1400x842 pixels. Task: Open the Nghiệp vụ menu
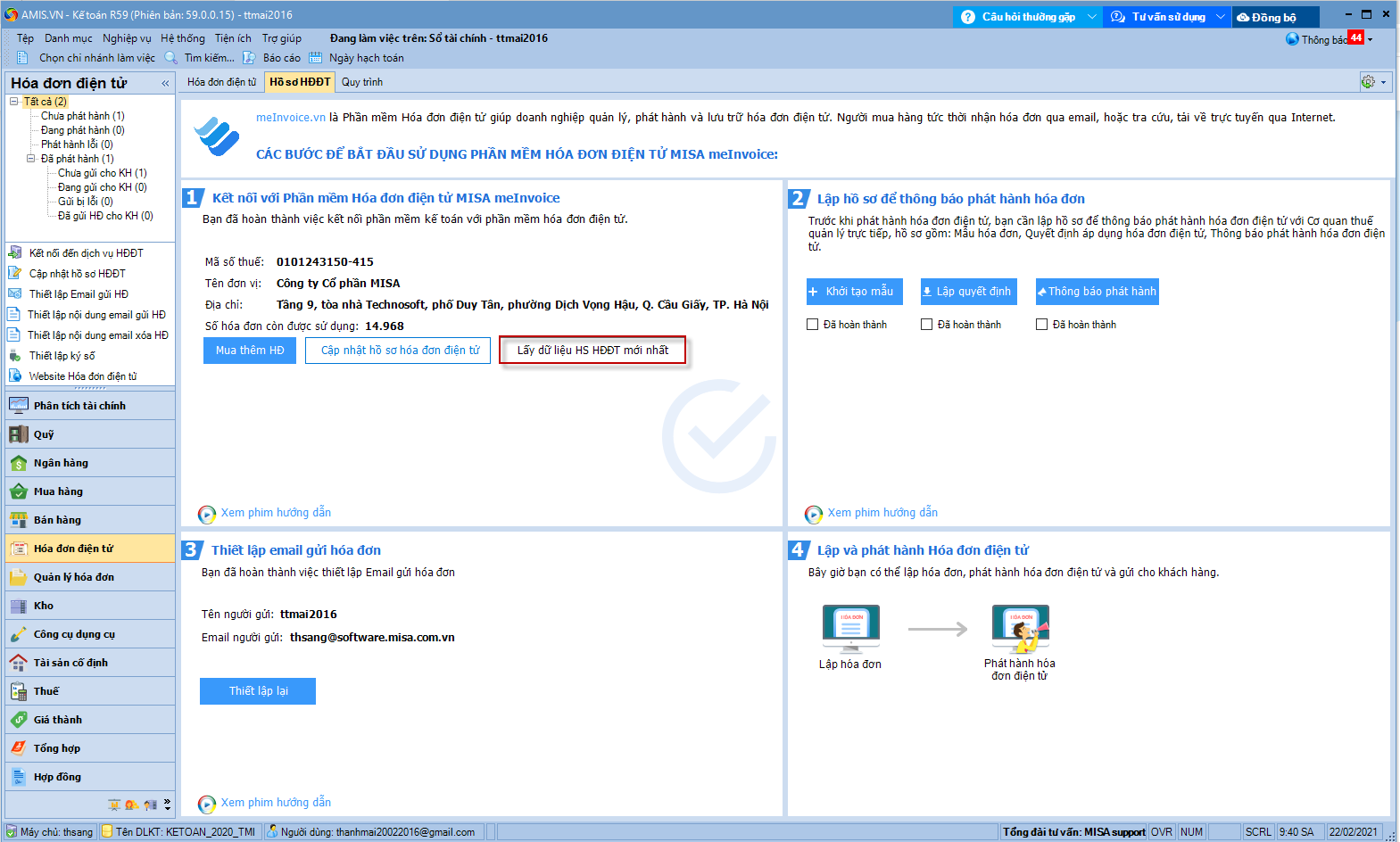click(127, 38)
